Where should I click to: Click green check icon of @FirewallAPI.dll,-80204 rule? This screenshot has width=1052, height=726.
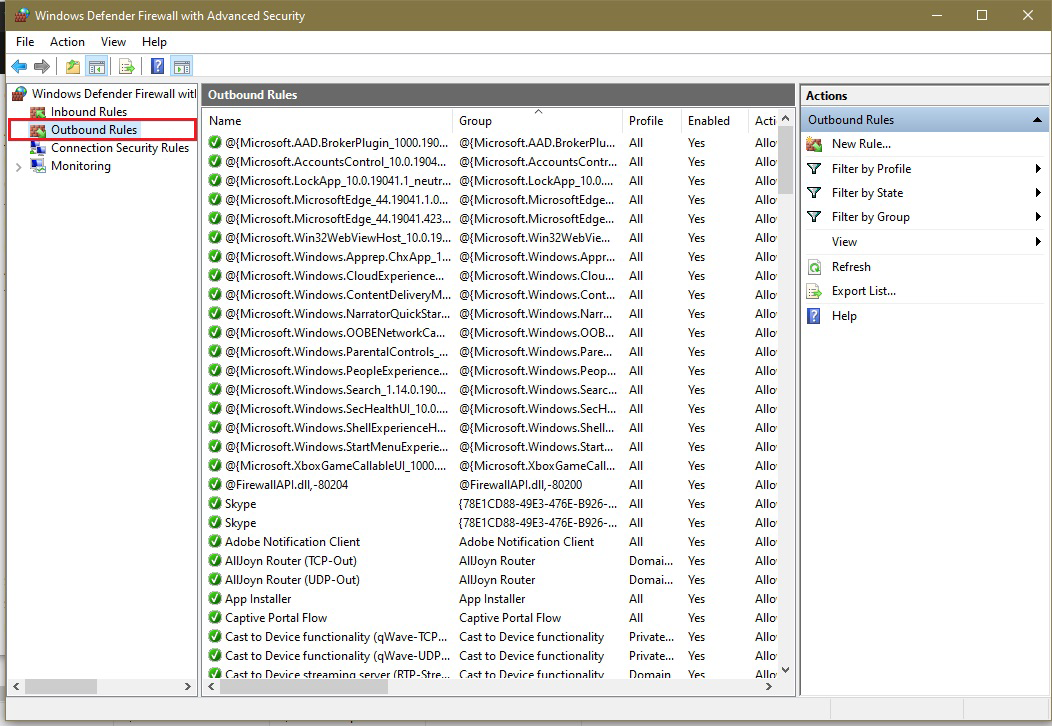coord(215,484)
